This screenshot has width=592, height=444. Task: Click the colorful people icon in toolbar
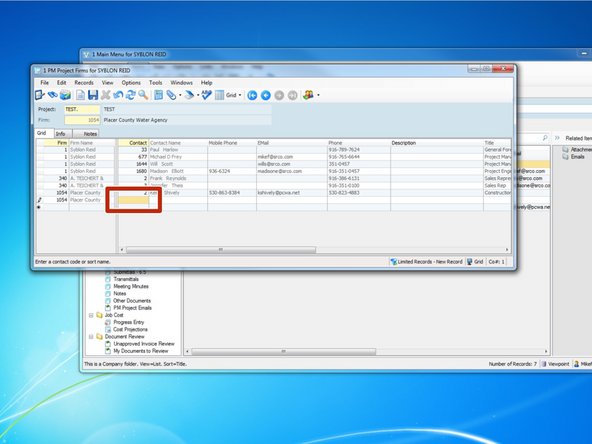tap(308, 95)
